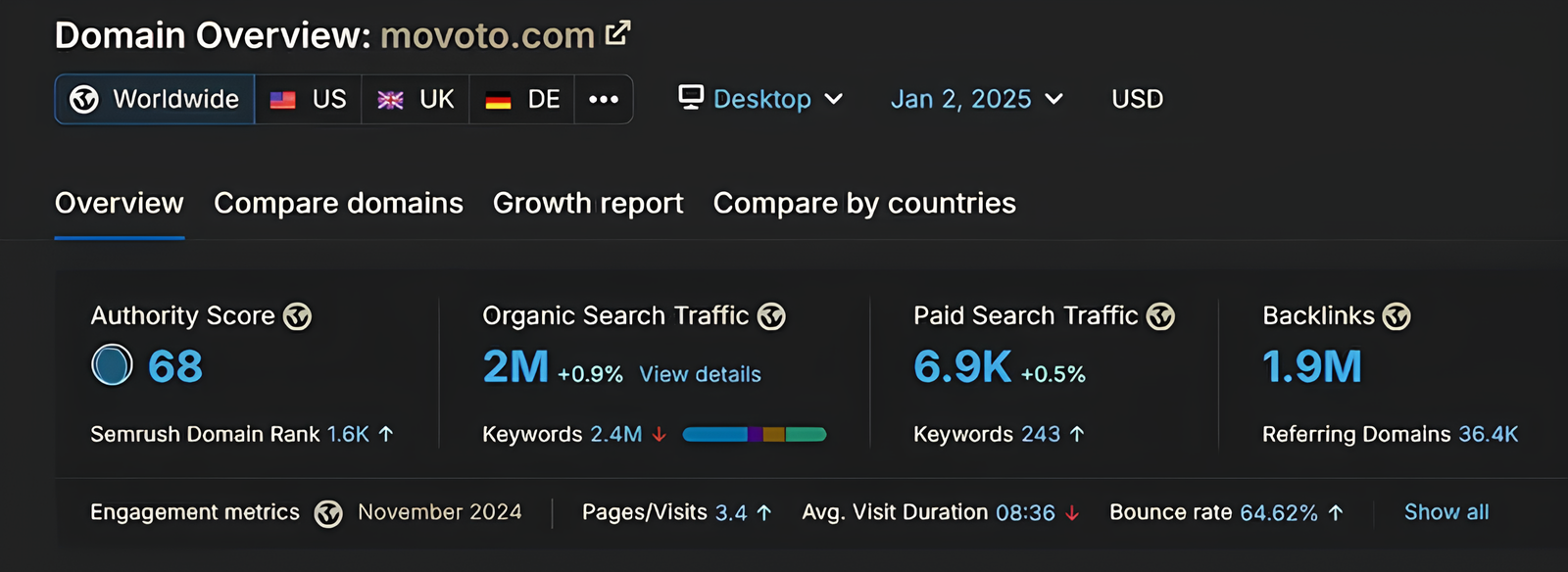The image size is (1568, 572).
Task: Expand the Jan 2, 2025 date chevron
Action: pyautogui.click(x=1054, y=99)
